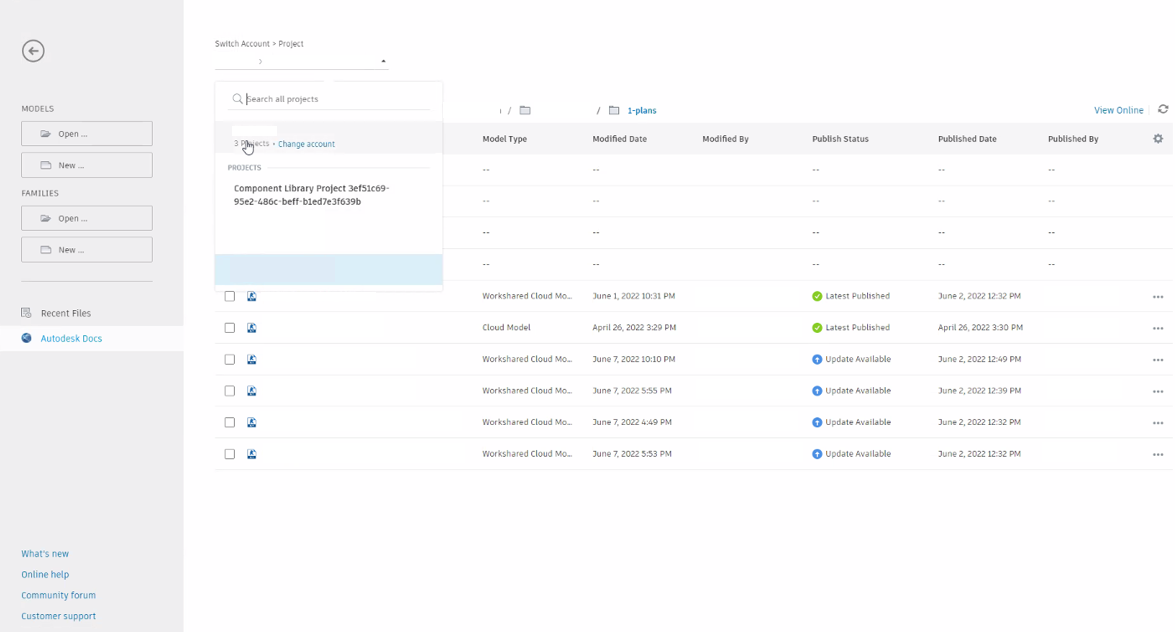
Task: Click the Latest Published status icon for April 26 model
Action: pos(817,328)
